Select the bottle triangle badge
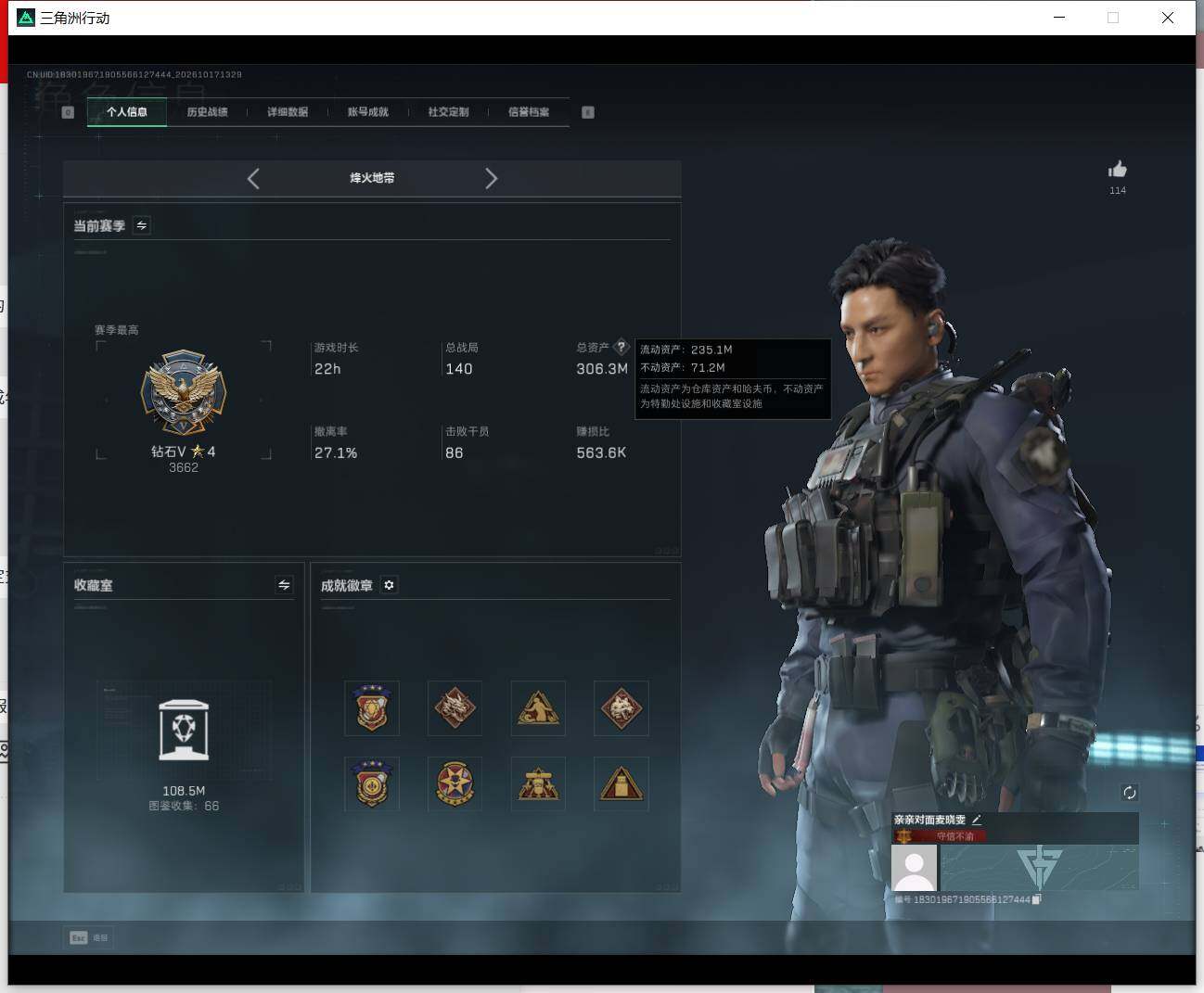 pos(621,783)
